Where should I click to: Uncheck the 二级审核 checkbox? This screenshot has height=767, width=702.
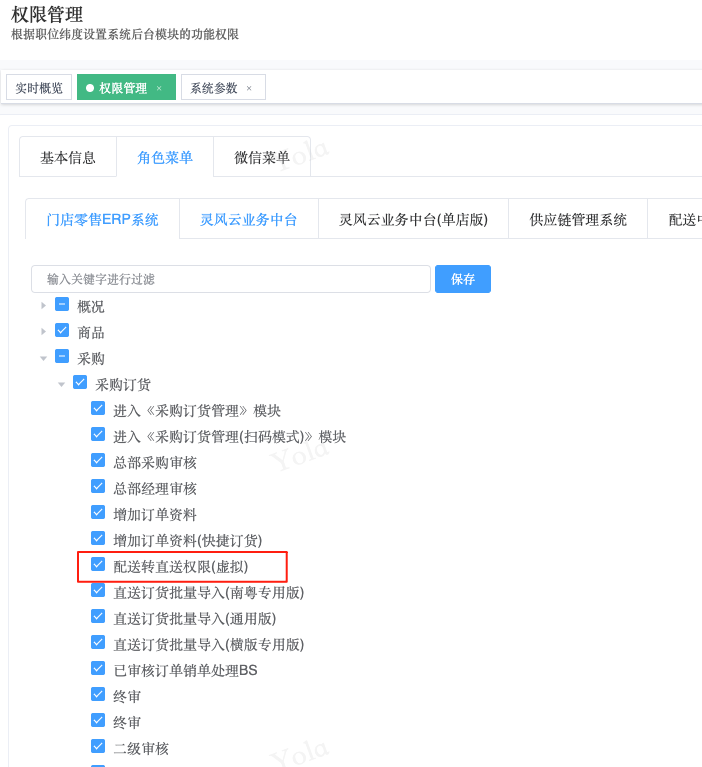click(x=98, y=746)
